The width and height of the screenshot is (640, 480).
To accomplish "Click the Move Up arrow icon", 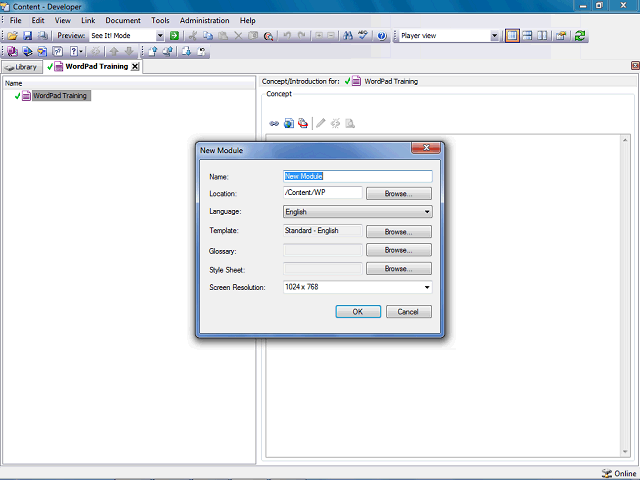I will 114,51.
